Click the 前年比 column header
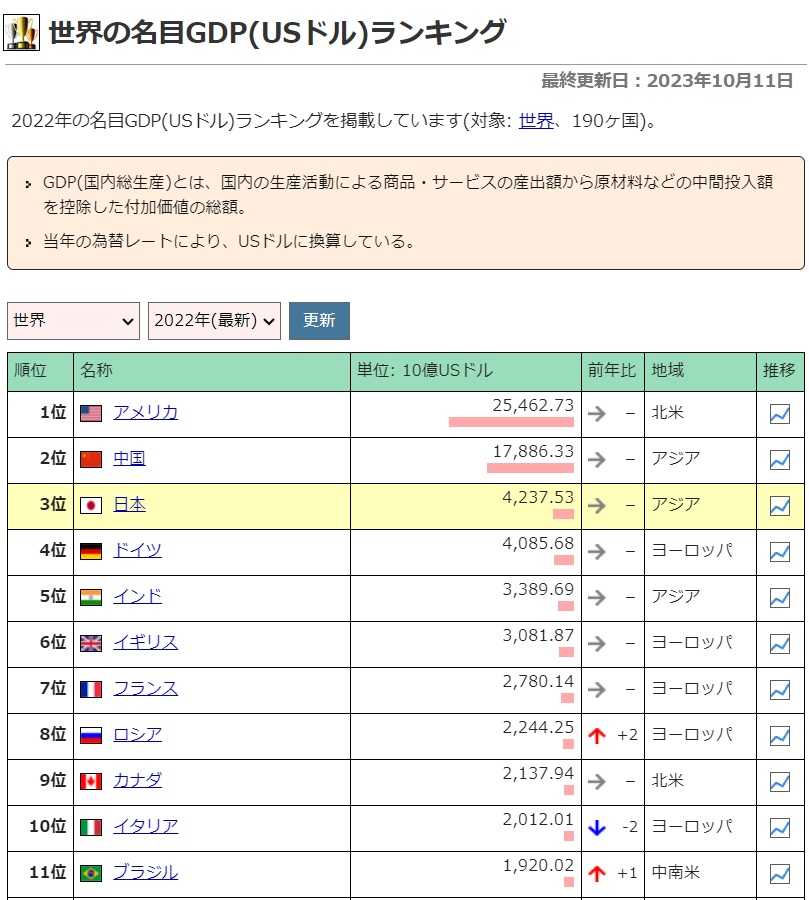809x900 pixels. click(x=611, y=371)
